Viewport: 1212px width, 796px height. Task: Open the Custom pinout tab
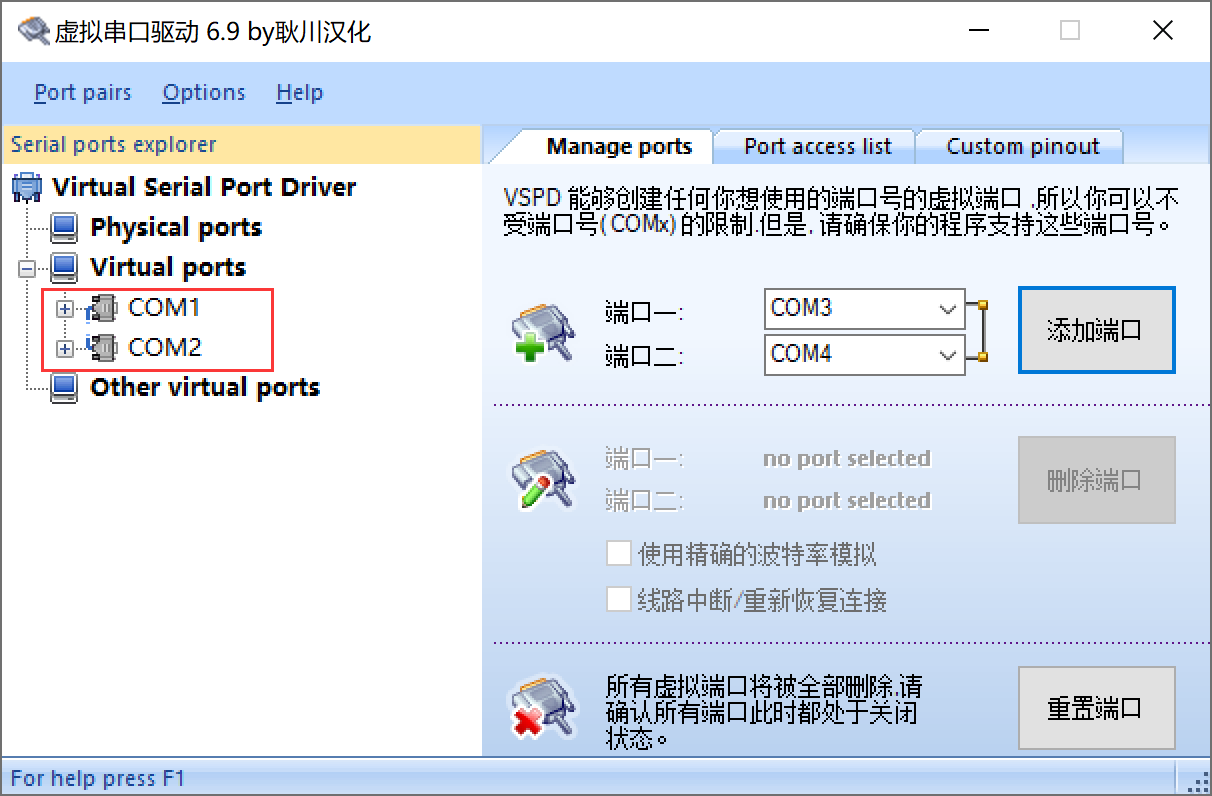click(1022, 147)
